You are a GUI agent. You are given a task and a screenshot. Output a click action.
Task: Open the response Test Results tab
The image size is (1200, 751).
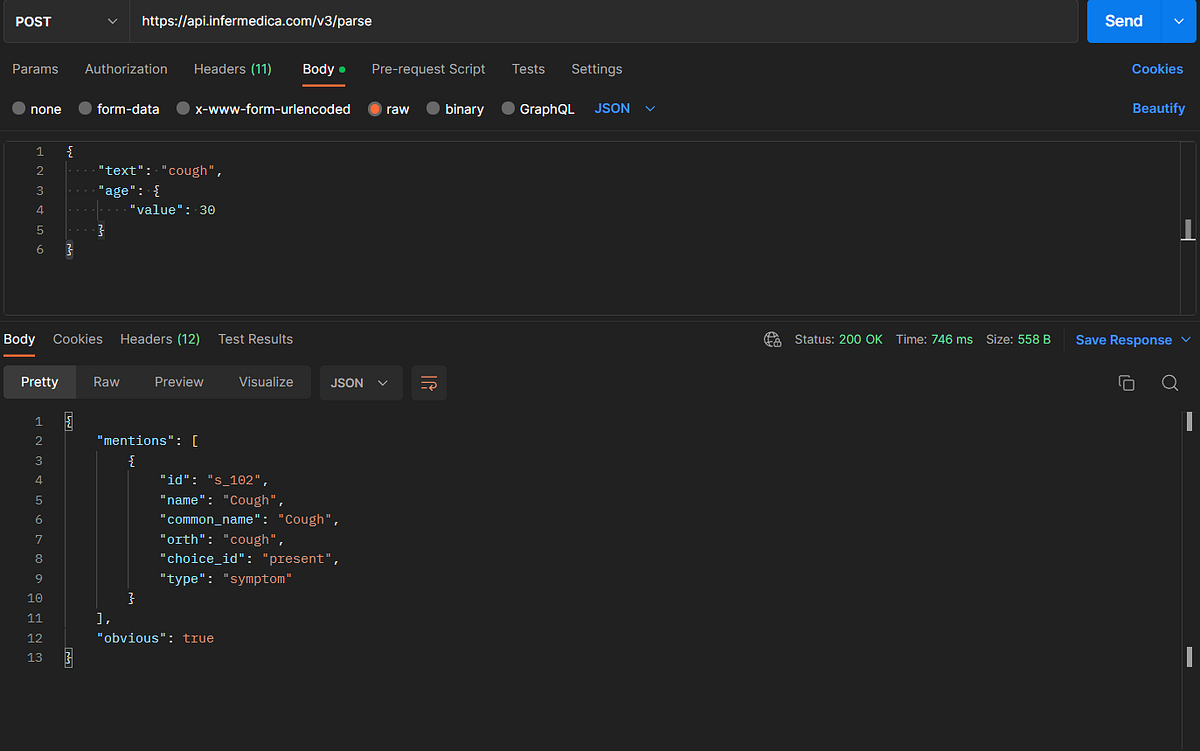[256, 339]
